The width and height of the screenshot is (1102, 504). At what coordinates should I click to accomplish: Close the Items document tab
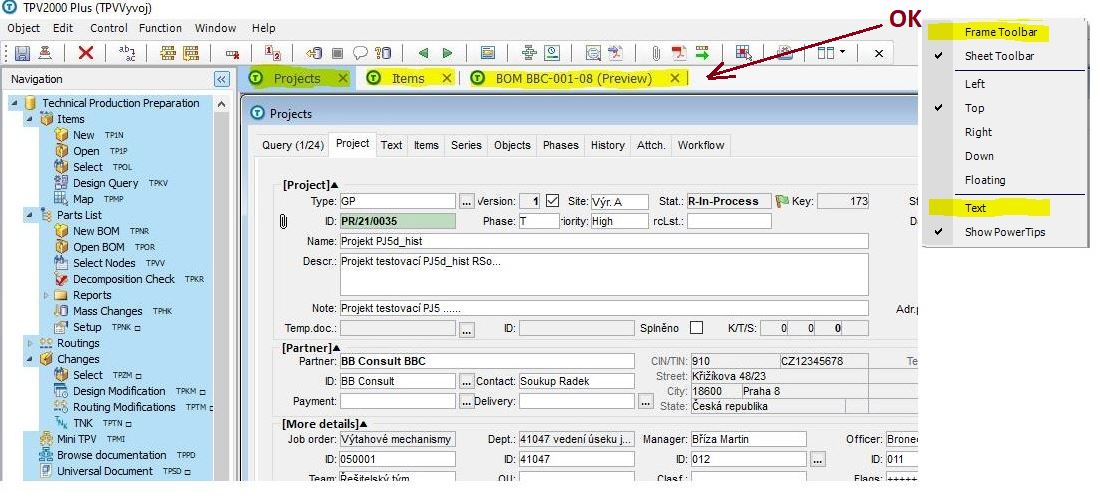445,78
